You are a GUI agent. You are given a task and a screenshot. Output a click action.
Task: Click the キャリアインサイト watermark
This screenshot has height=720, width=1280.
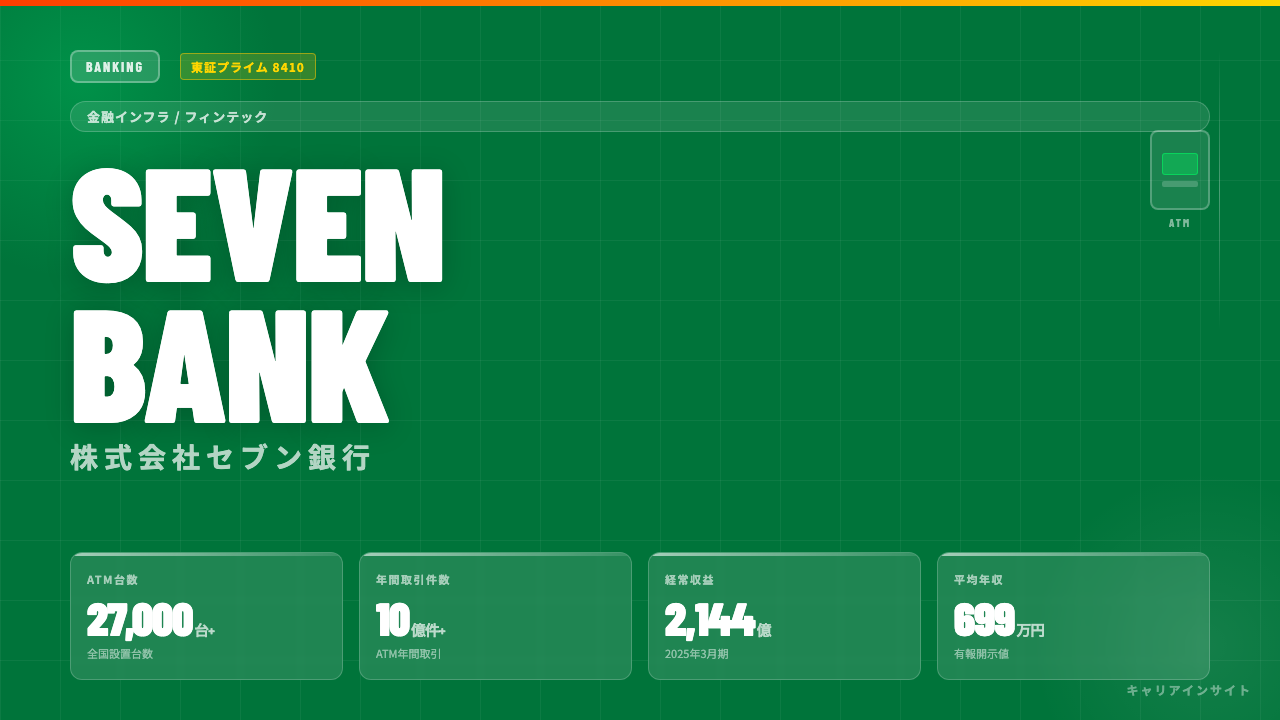point(1188,690)
